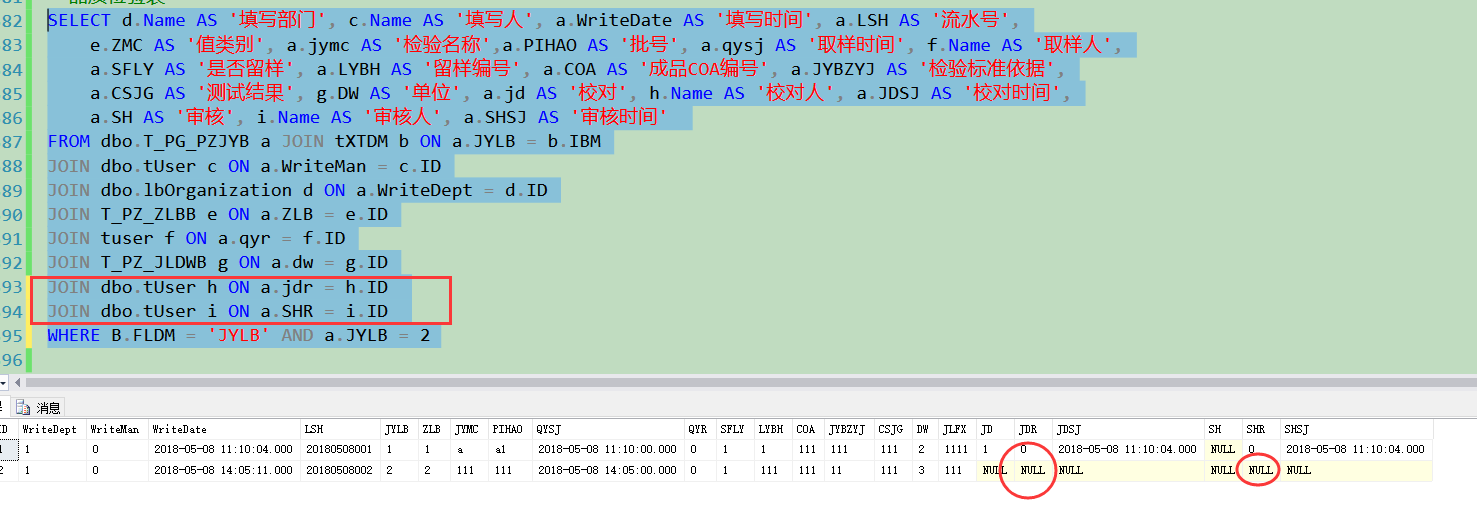
Task: Place cursor on JOIN T_PZ_JLDWB g line
Action: click(x=218, y=262)
